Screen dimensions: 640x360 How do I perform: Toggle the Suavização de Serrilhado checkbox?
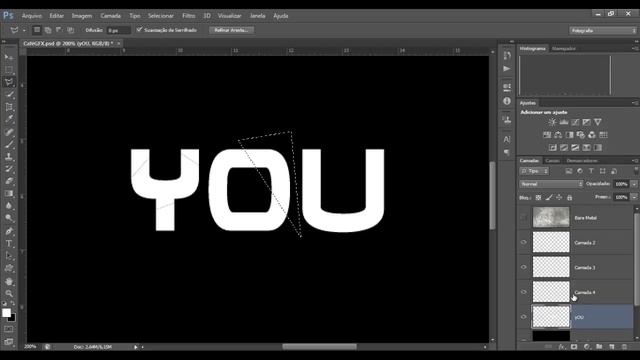(140, 29)
